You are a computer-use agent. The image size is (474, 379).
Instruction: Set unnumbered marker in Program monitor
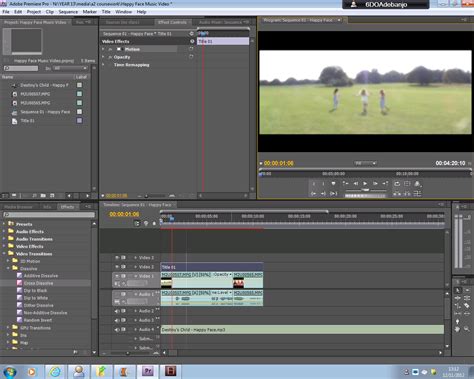pyautogui.click(x=333, y=183)
